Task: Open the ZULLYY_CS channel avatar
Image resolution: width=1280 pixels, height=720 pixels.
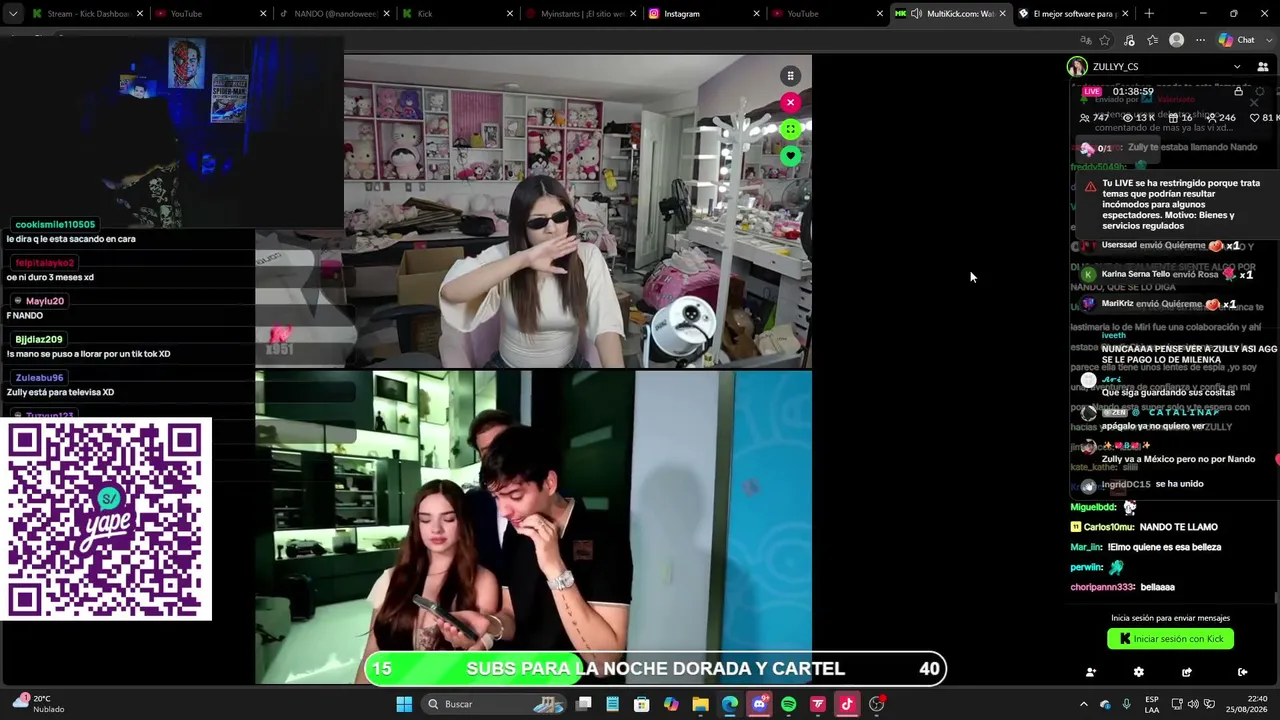Action: coord(1077,67)
